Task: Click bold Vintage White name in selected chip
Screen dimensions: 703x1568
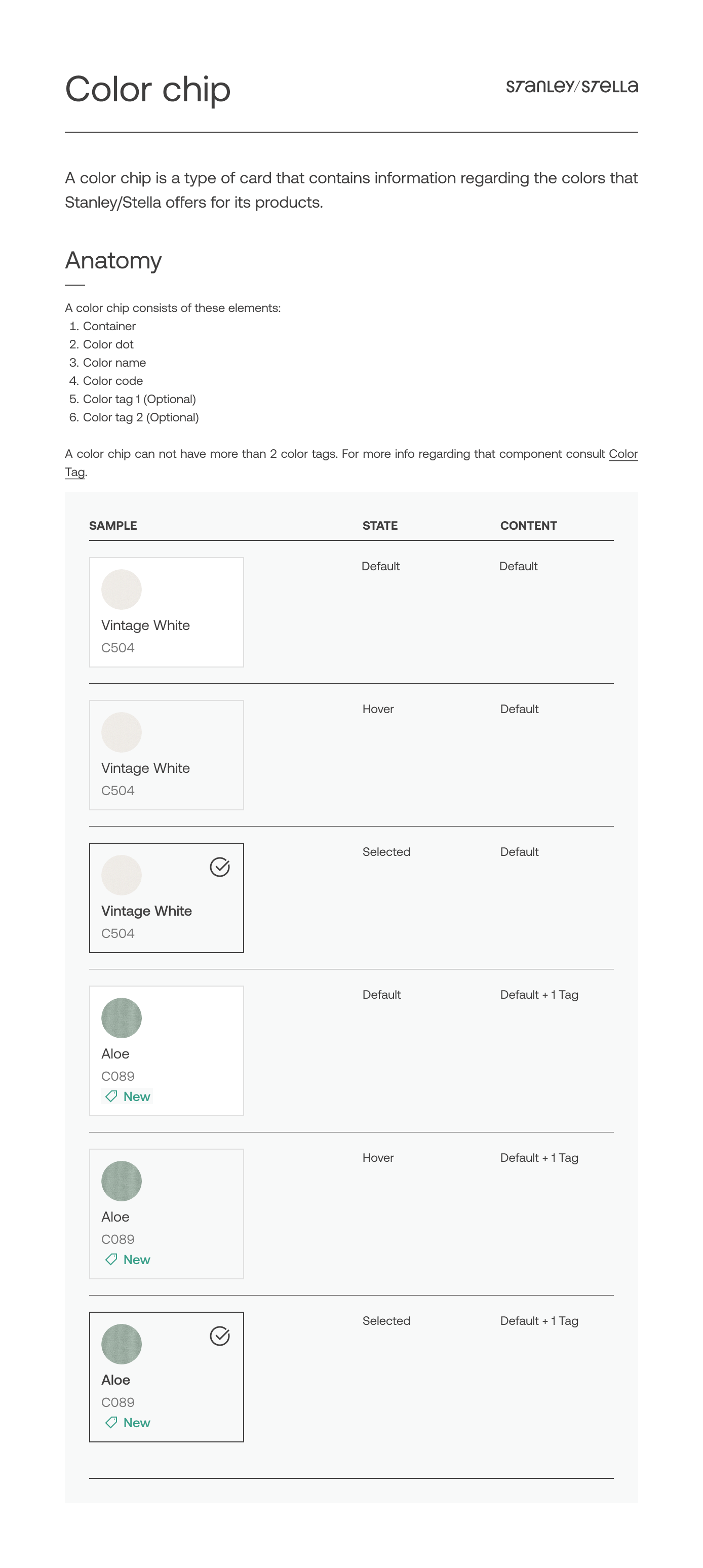Action: pyautogui.click(x=147, y=911)
